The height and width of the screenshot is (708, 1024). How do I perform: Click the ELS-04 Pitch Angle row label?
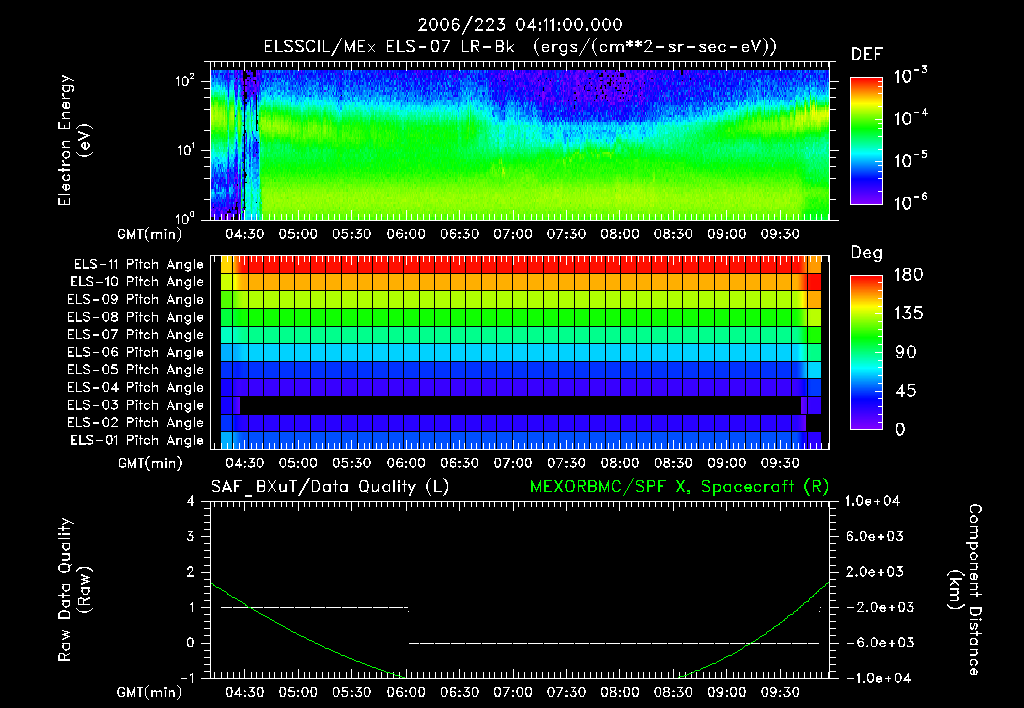coord(135,387)
